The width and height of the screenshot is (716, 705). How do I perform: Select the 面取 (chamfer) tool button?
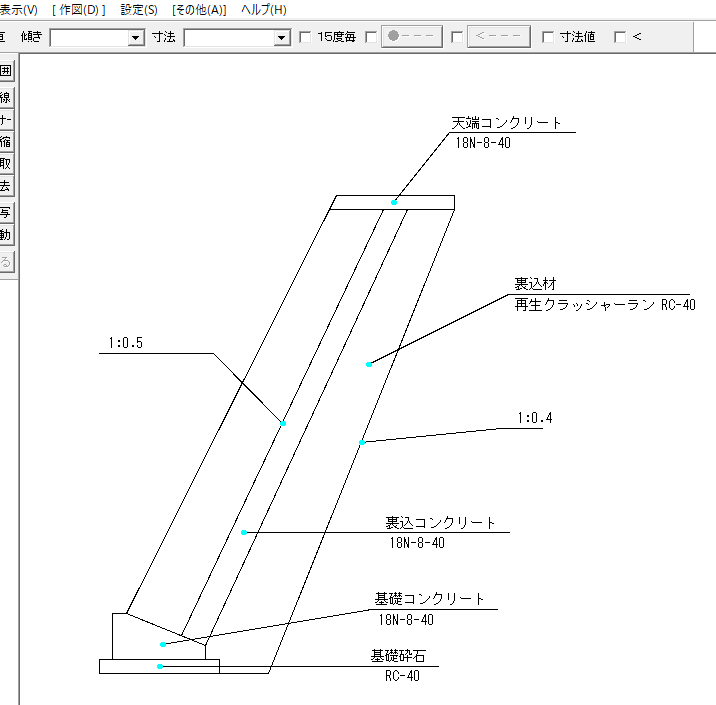pos(5,164)
